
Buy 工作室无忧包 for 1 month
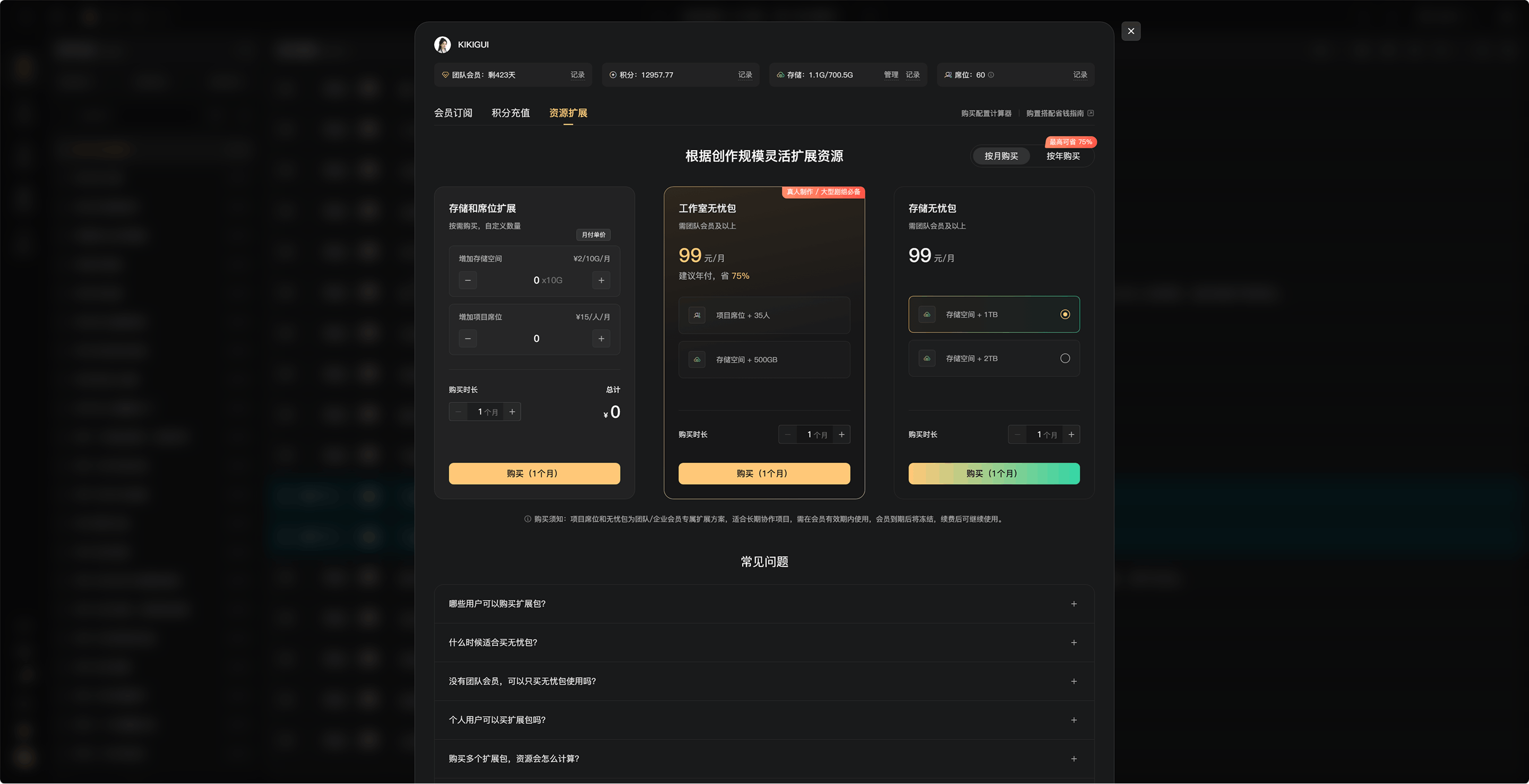[x=764, y=473]
